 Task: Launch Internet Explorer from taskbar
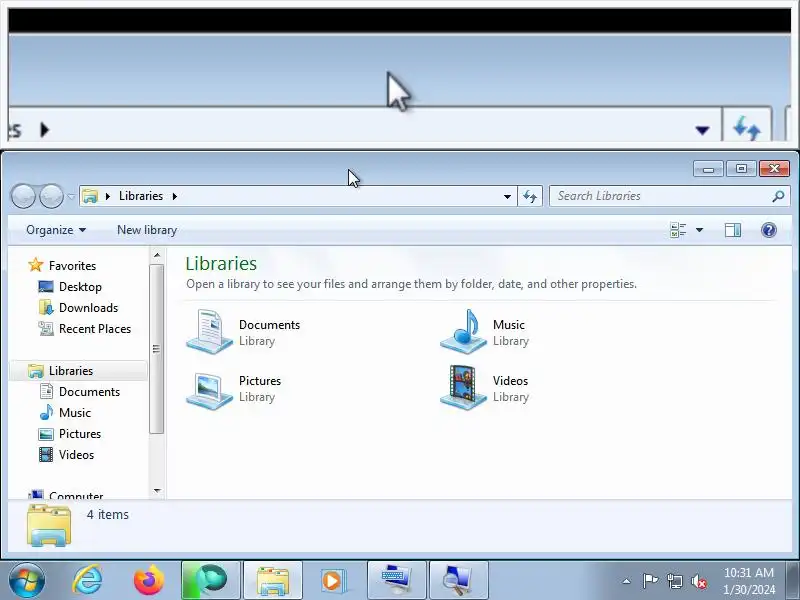point(88,580)
